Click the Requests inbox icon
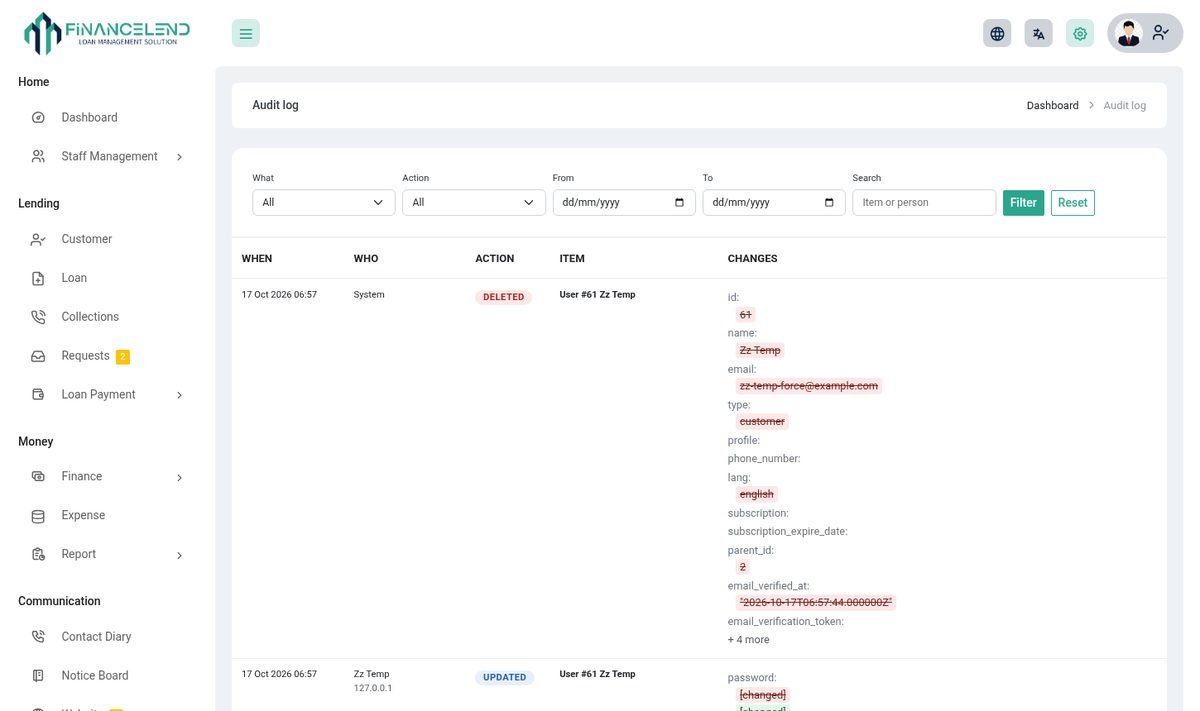This screenshot has height=711, width=1200. click(x=38, y=356)
